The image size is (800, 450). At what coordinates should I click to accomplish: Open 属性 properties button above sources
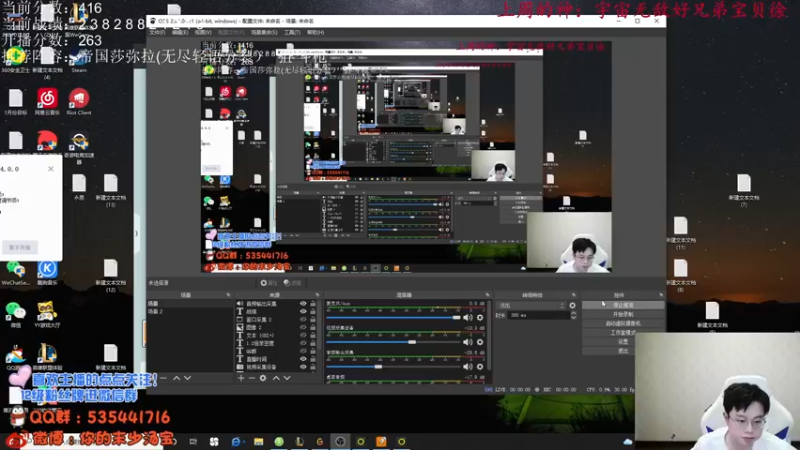[x=269, y=283]
